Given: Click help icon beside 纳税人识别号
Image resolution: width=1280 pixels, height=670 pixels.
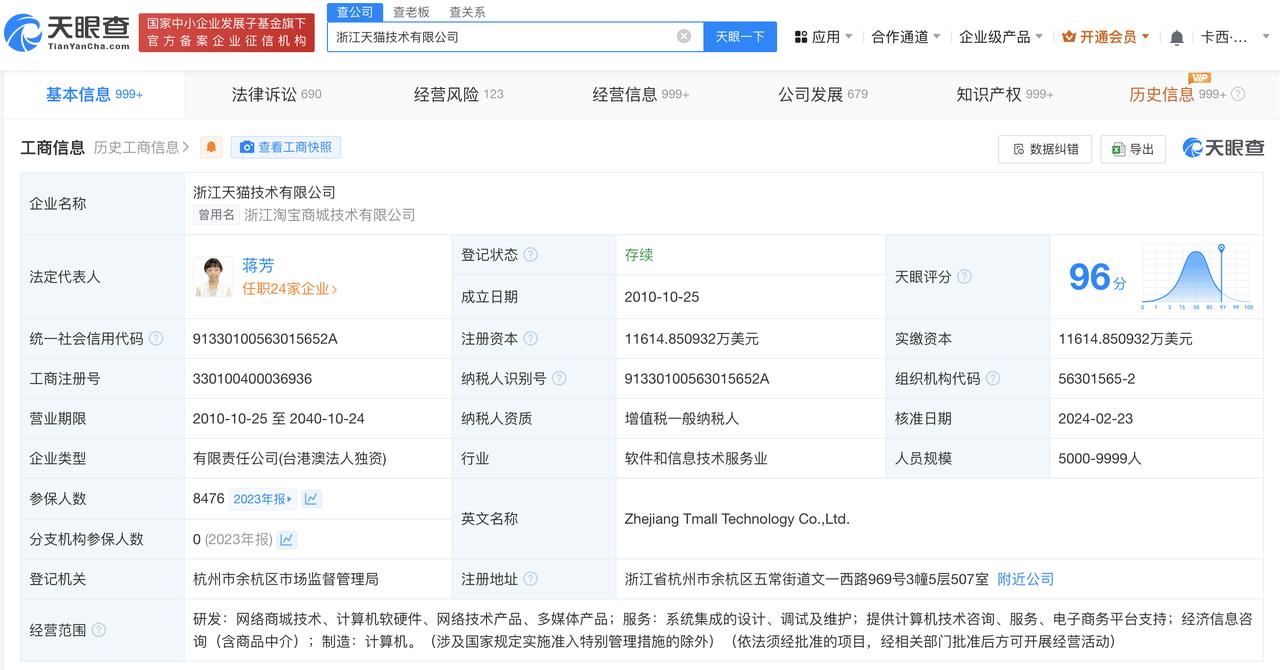Looking at the screenshot, I should pyautogui.click(x=559, y=379).
